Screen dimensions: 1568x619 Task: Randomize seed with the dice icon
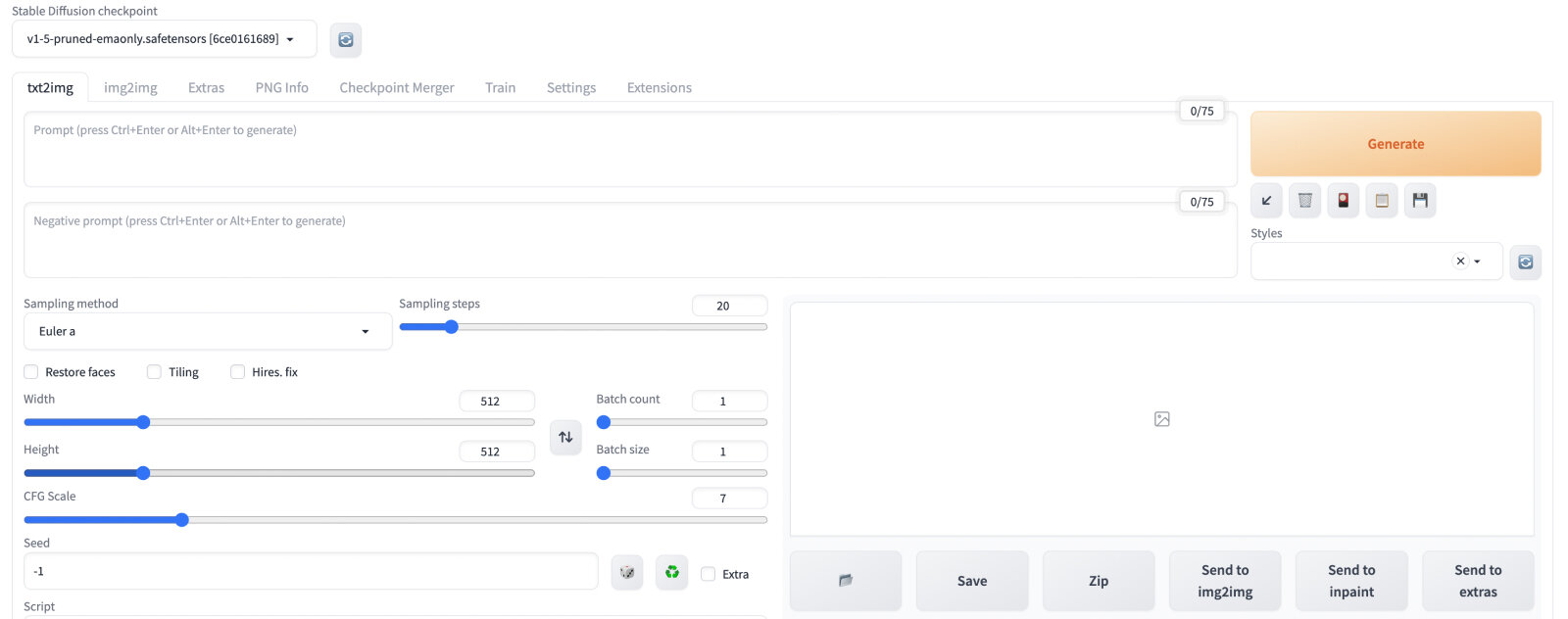pyautogui.click(x=627, y=572)
